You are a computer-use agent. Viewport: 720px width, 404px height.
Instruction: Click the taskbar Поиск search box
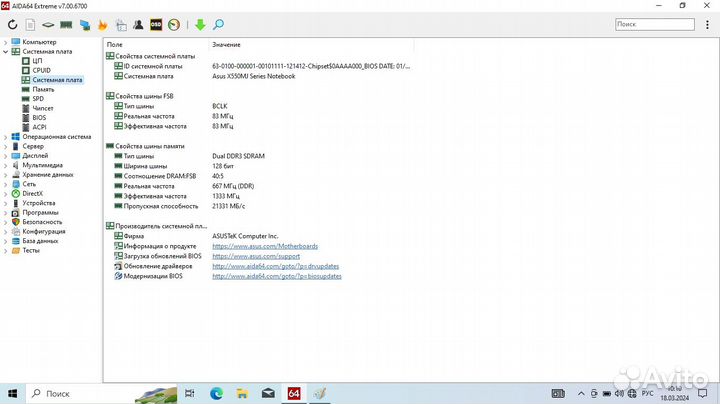101,393
